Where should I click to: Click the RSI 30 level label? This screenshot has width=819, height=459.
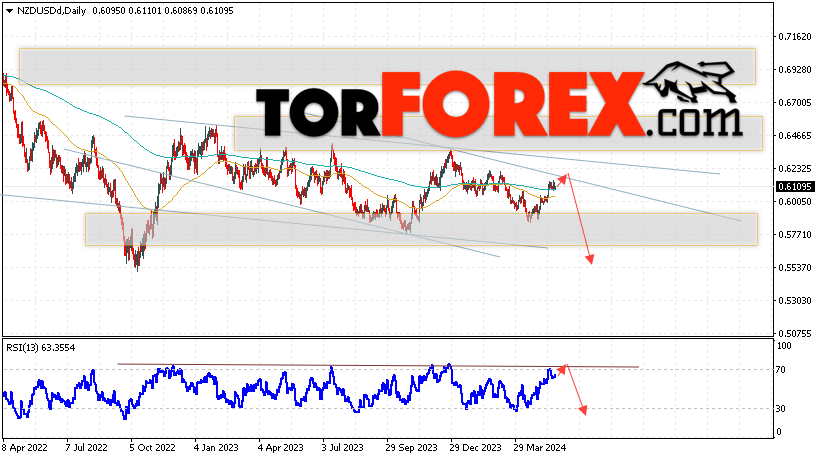[x=780, y=409]
